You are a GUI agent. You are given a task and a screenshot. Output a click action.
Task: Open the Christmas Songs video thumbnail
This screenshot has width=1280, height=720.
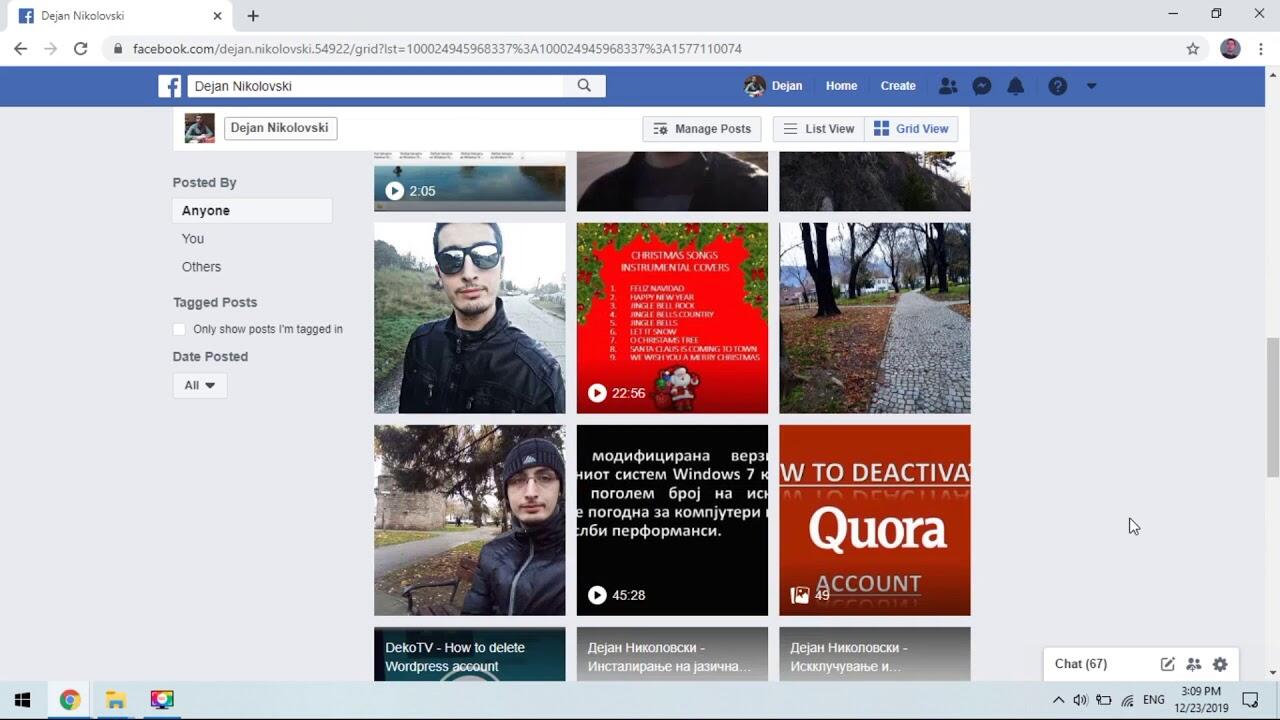(x=672, y=318)
